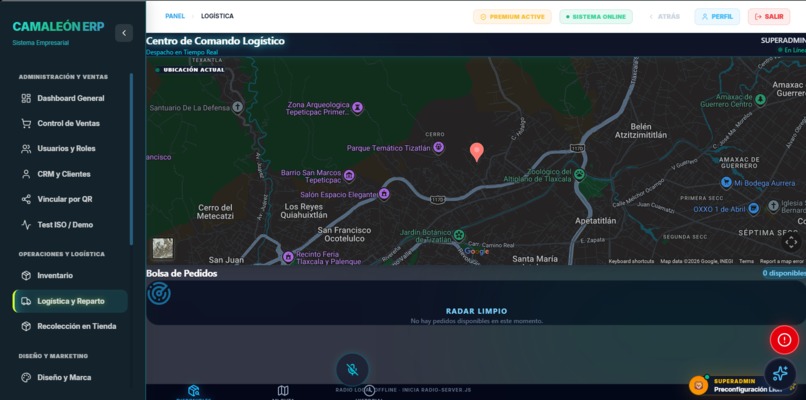Open Dashboard General from the sidebar

70,98
